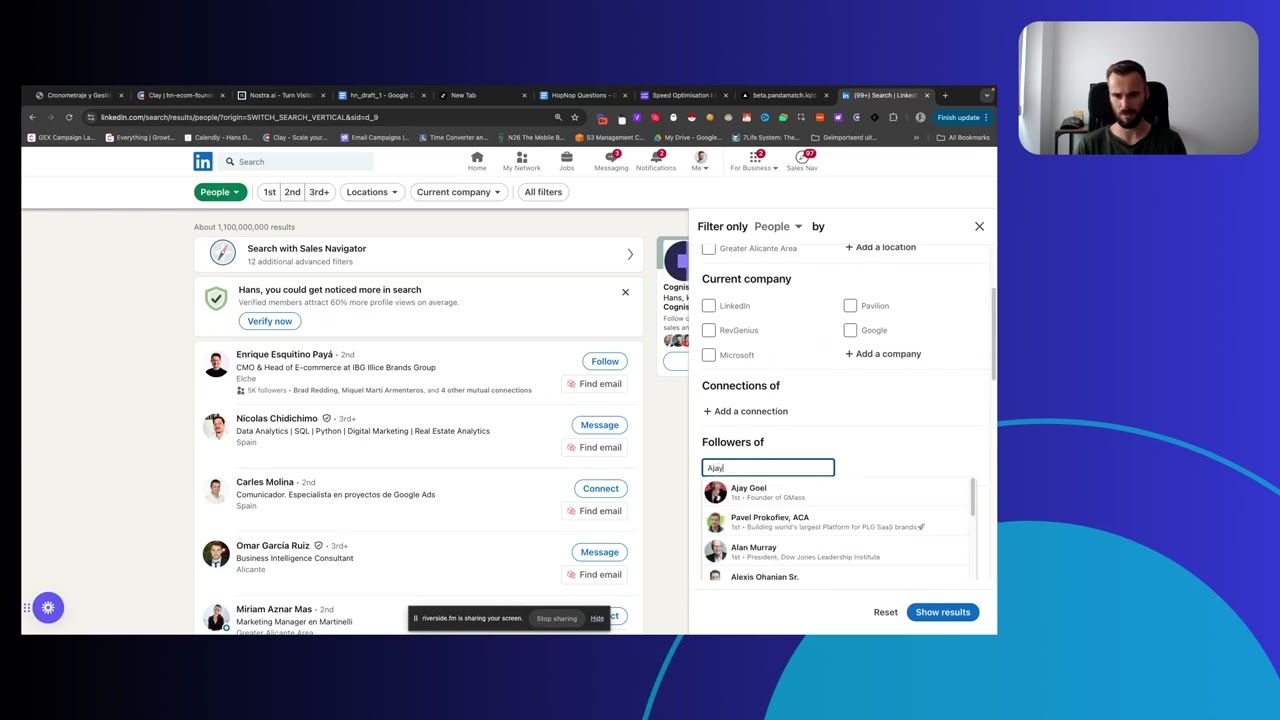This screenshot has width=1280, height=720.
Task: Switch to the Nostra.ai browser tab
Action: (x=280, y=95)
